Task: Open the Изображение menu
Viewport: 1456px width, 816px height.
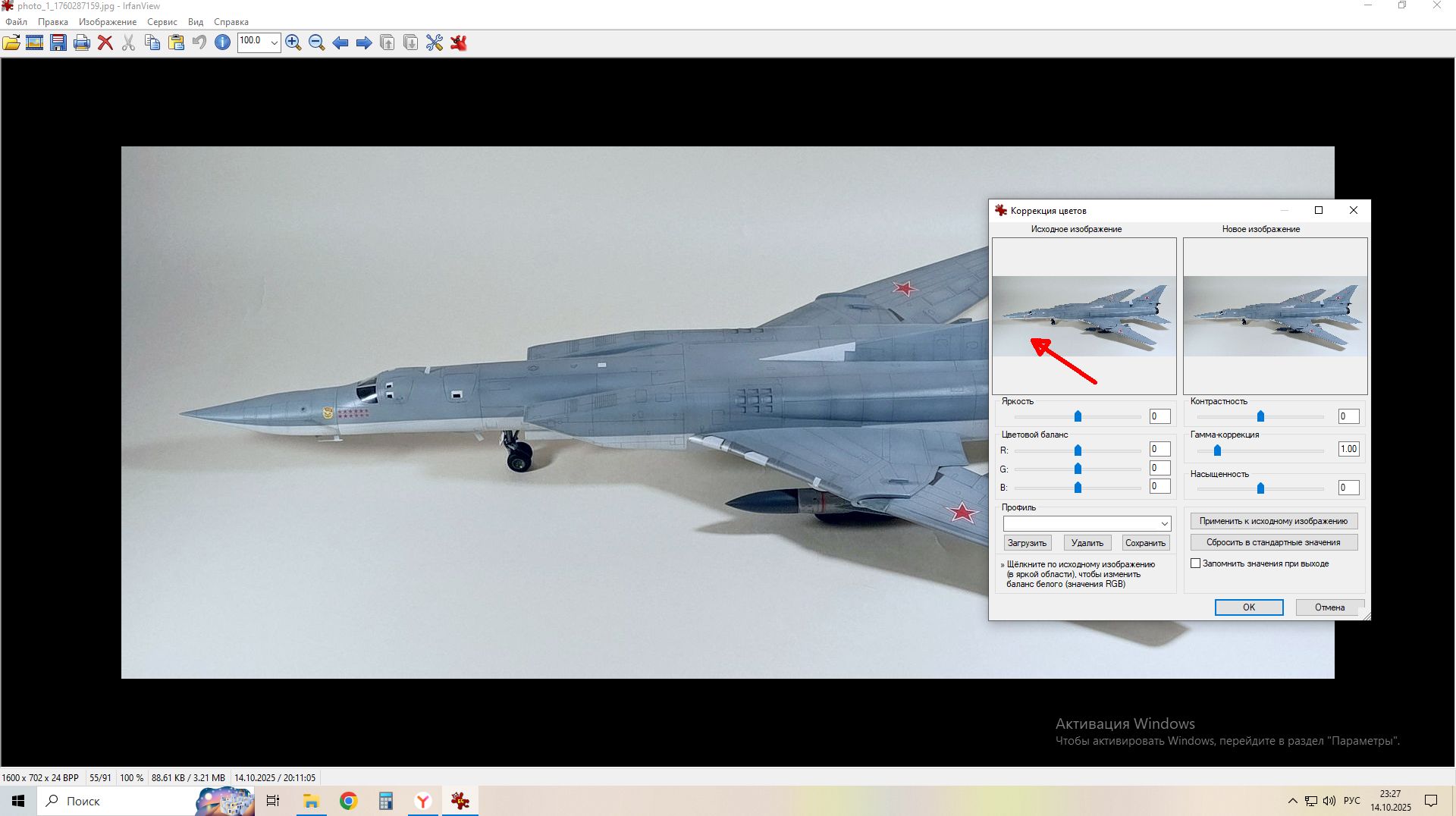Action: 108,22
